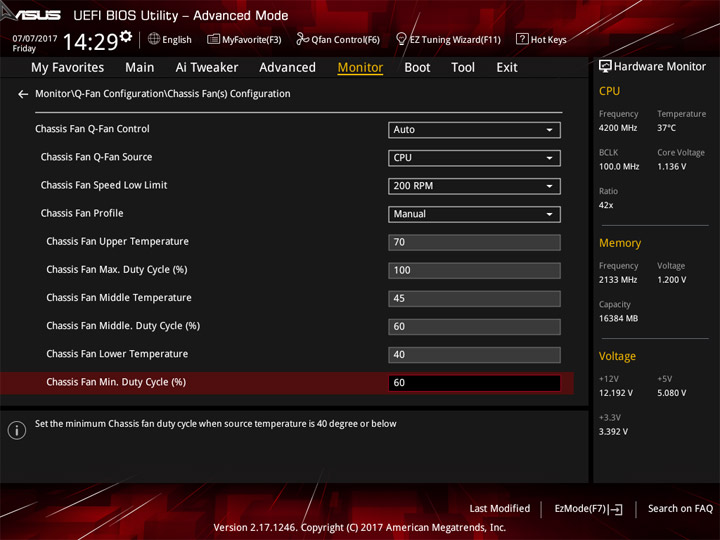Click +12V reading 12.192 V
The height and width of the screenshot is (540, 720).
coord(616,393)
